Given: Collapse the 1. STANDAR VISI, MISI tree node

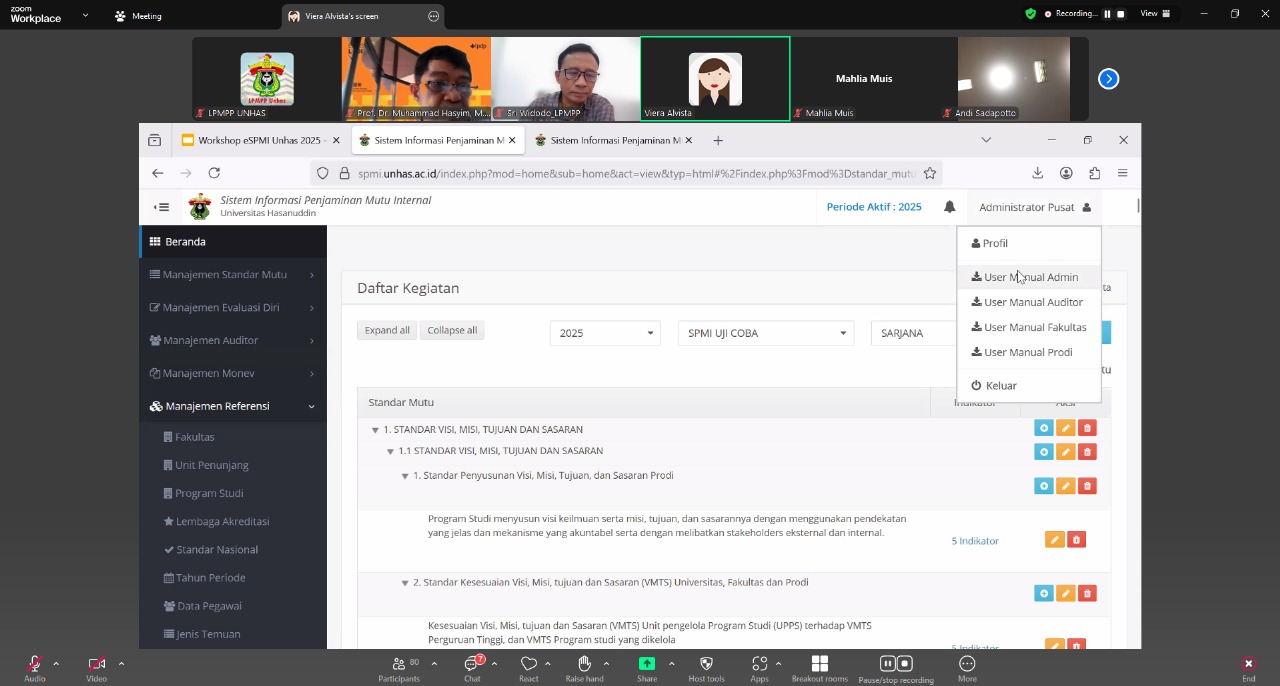Looking at the screenshot, I should tap(375, 430).
